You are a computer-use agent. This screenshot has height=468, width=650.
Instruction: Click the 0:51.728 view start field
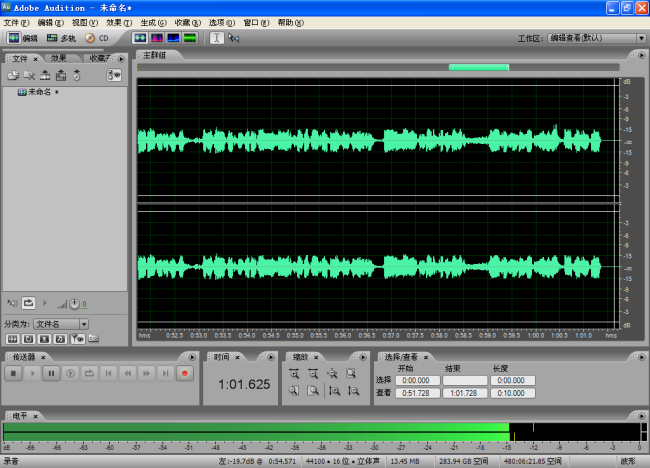click(x=417, y=393)
